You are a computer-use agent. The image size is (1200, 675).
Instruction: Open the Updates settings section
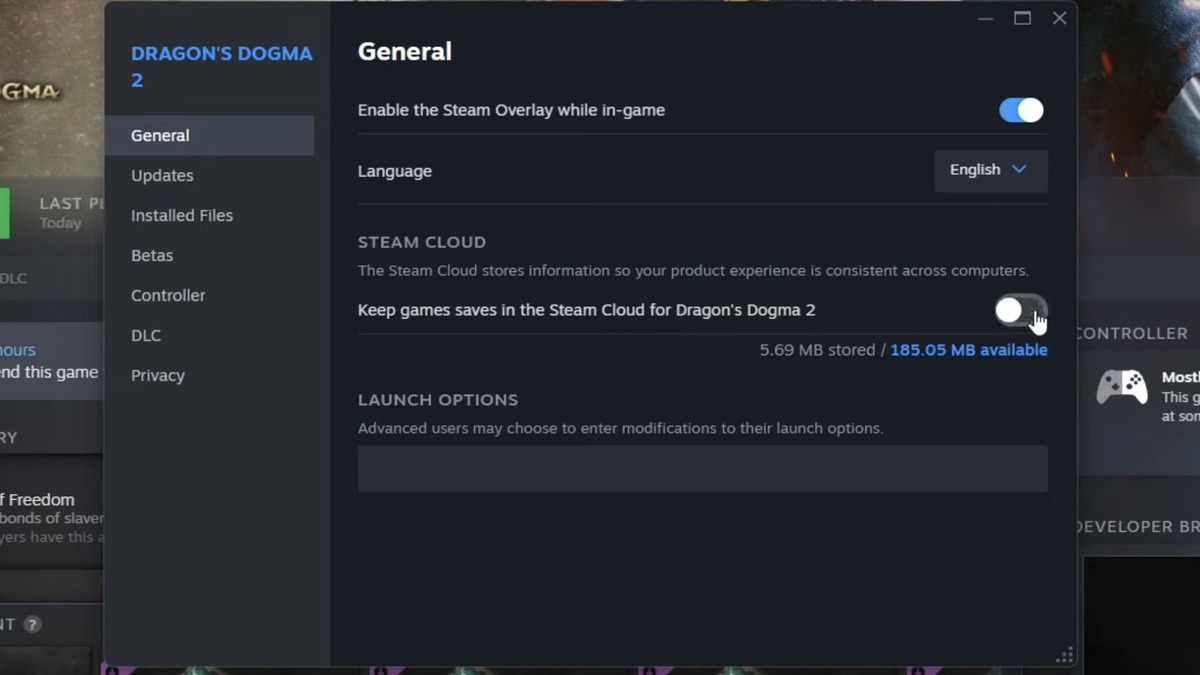pyautogui.click(x=162, y=176)
